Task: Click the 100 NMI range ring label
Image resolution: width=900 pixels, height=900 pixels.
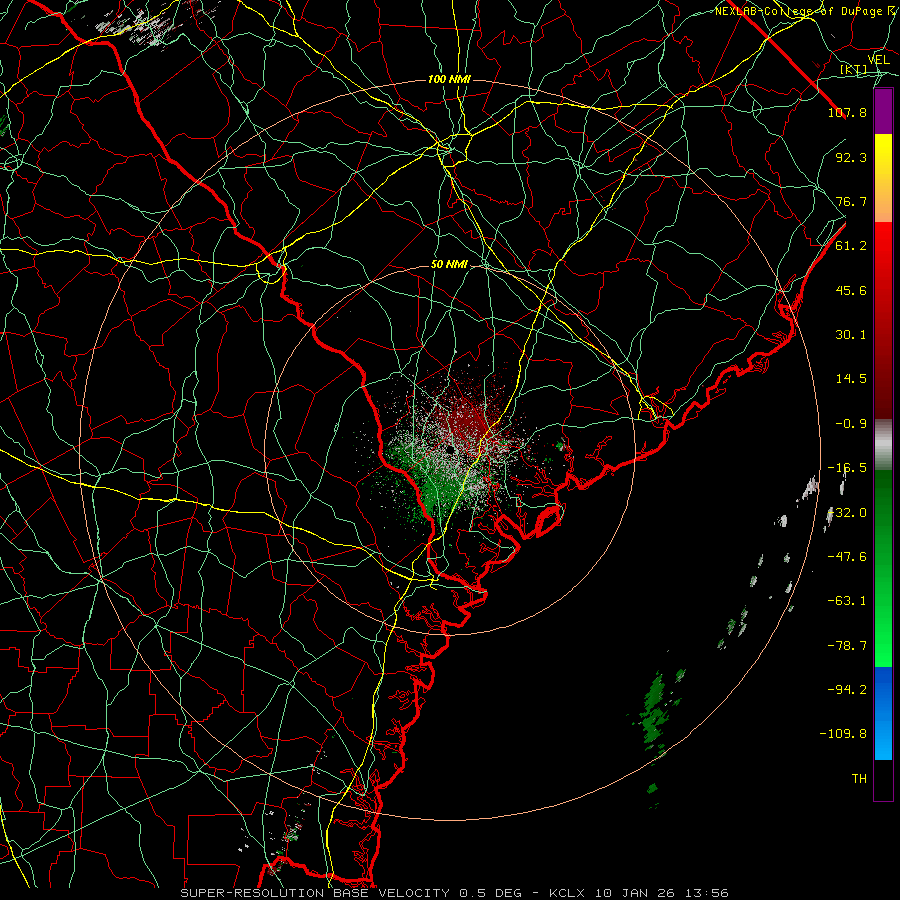Action: tap(449, 79)
